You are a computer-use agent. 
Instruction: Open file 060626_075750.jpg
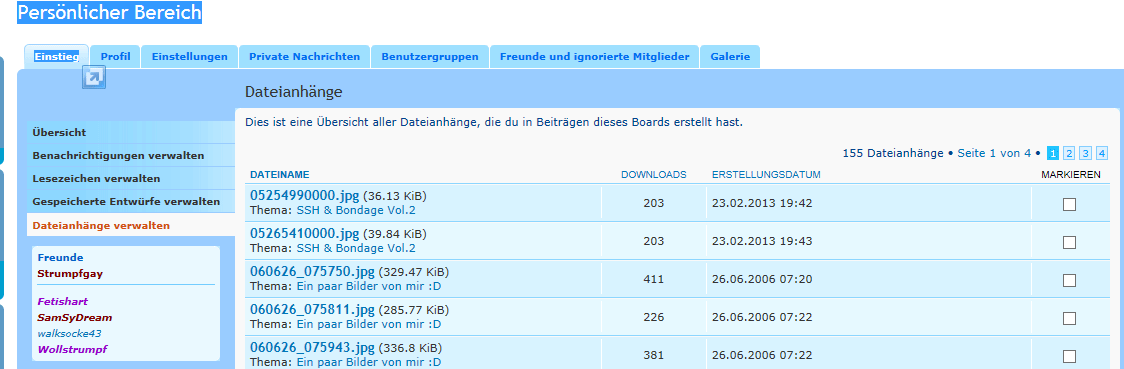[x=313, y=272]
